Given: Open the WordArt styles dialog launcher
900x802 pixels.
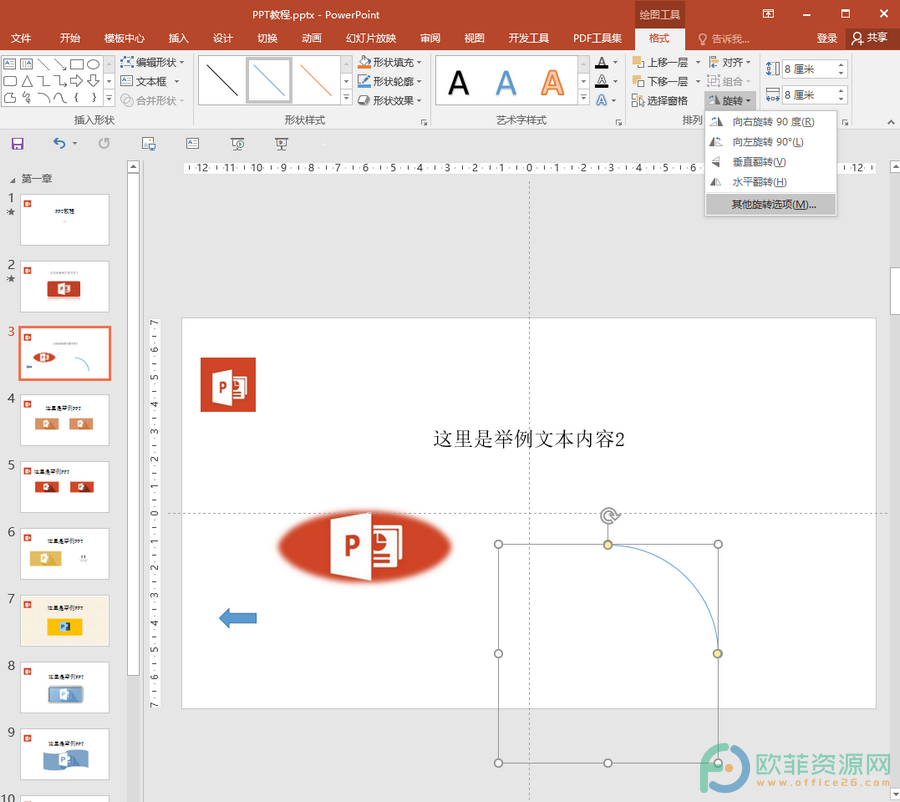Looking at the screenshot, I should [x=619, y=122].
